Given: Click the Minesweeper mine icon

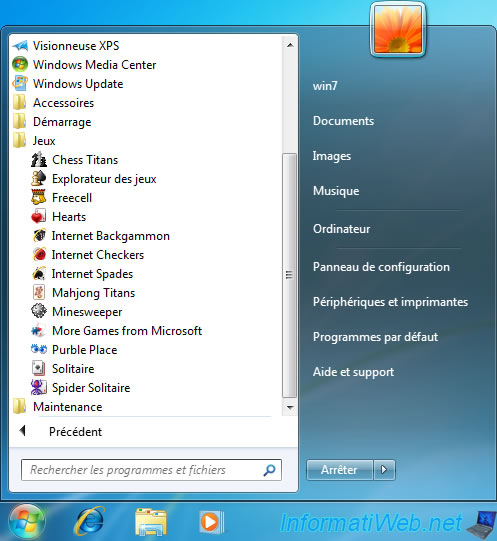Looking at the screenshot, I should click(39, 312).
